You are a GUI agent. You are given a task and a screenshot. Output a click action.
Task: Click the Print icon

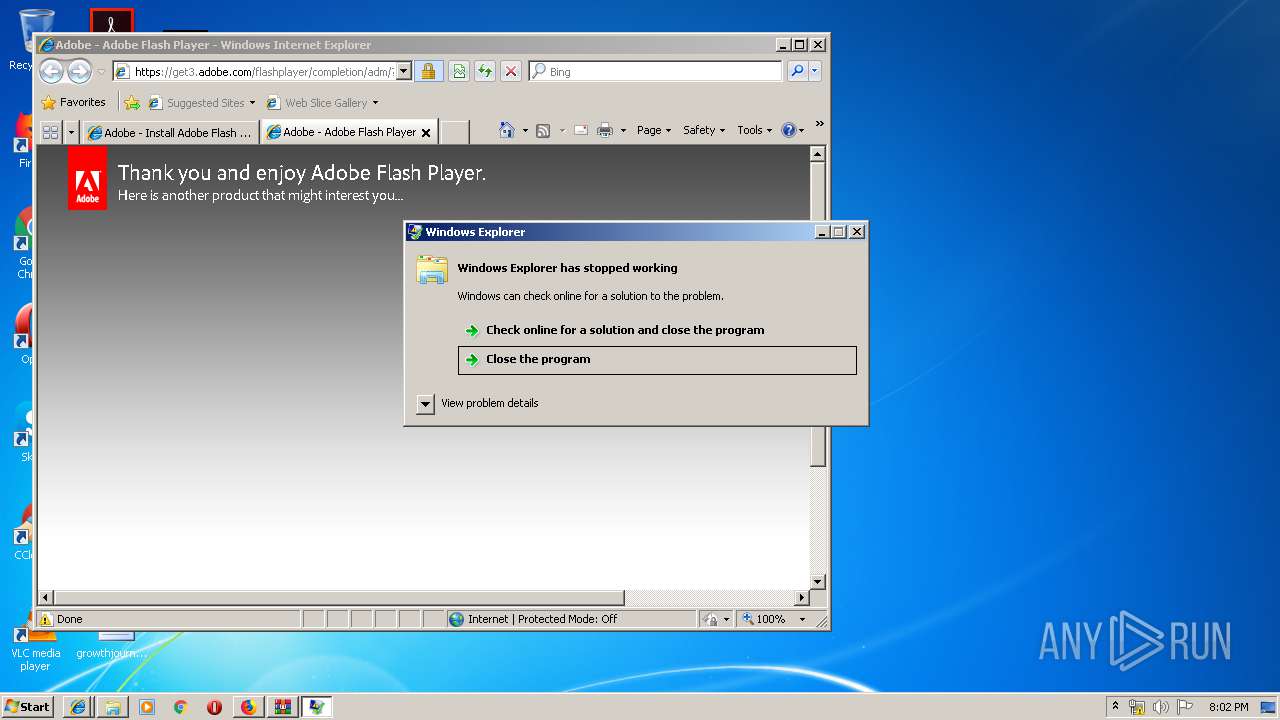[605, 130]
